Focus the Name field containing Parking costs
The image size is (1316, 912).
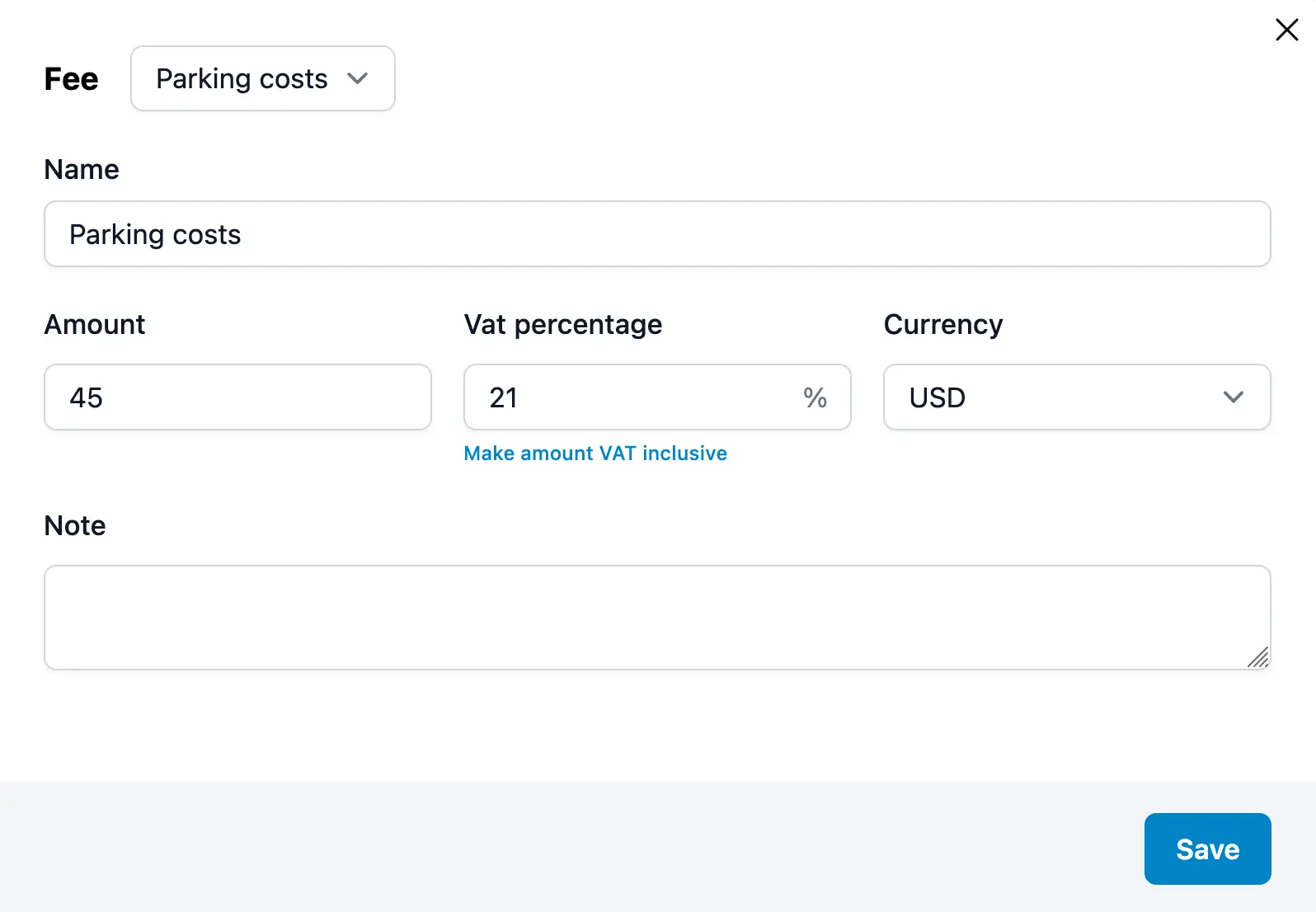tap(656, 234)
